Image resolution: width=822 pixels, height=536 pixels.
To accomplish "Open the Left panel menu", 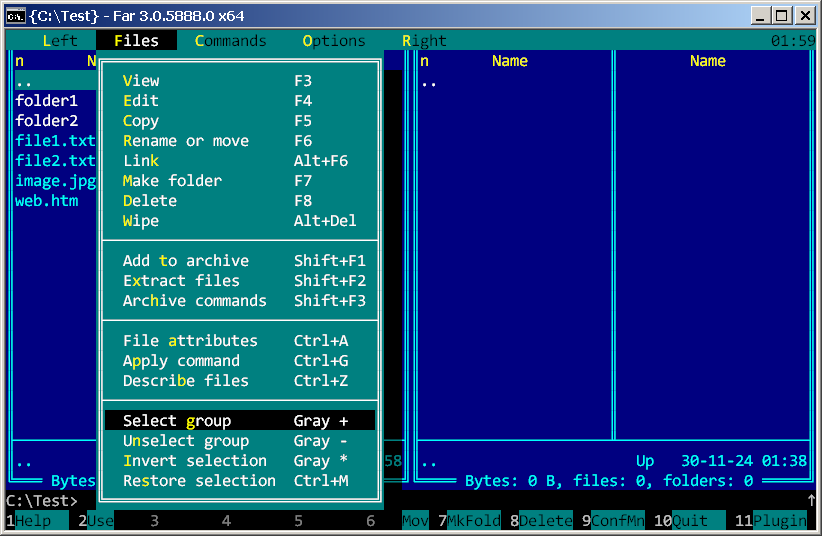I will [60, 41].
